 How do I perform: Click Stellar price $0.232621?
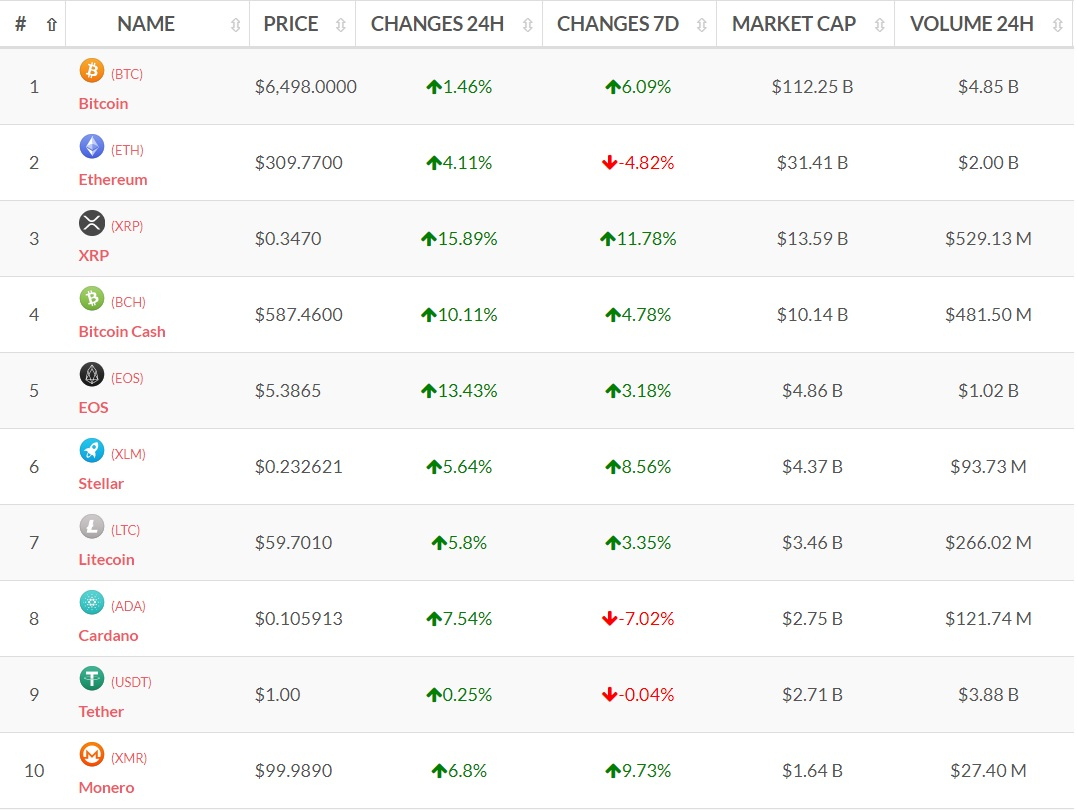point(299,467)
